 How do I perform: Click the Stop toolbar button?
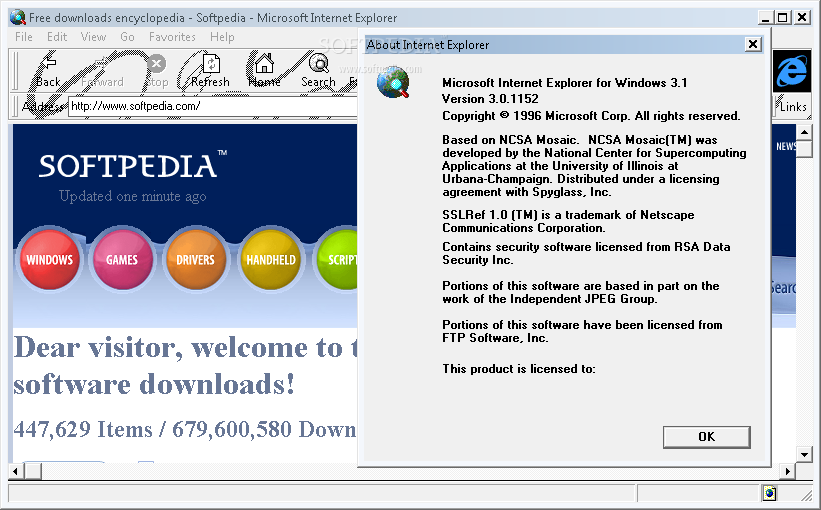coord(157,71)
